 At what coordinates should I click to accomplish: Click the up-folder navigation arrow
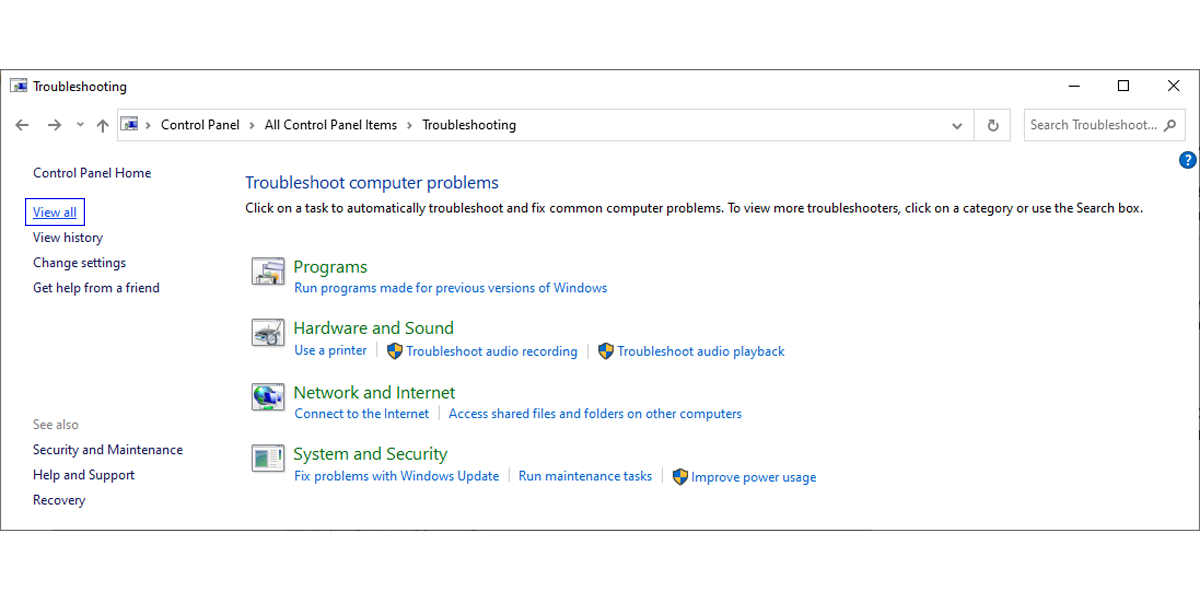tap(102, 124)
